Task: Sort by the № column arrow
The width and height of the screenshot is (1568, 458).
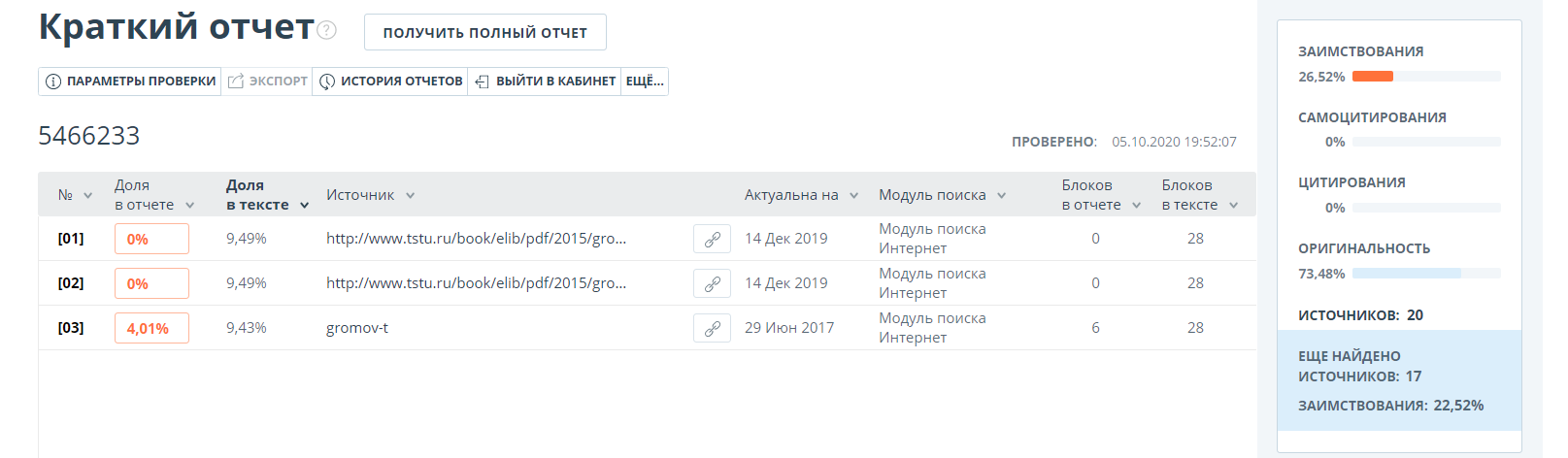Action: (x=88, y=195)
